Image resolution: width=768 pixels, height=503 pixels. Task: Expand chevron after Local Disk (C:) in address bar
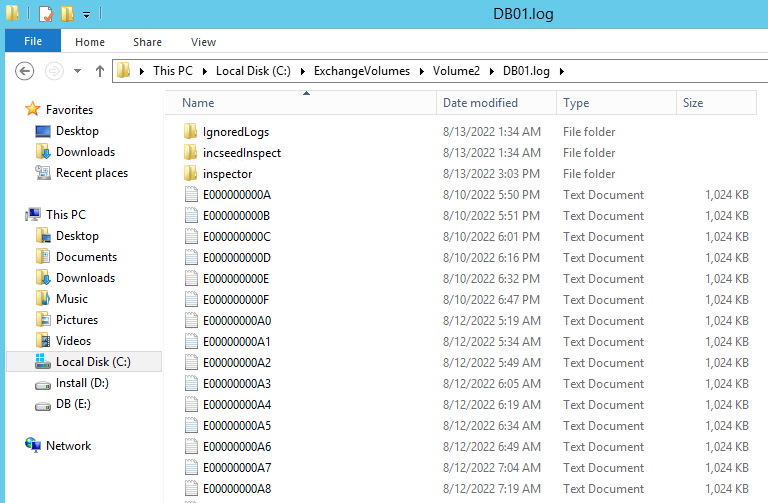[x=303, y=72]
